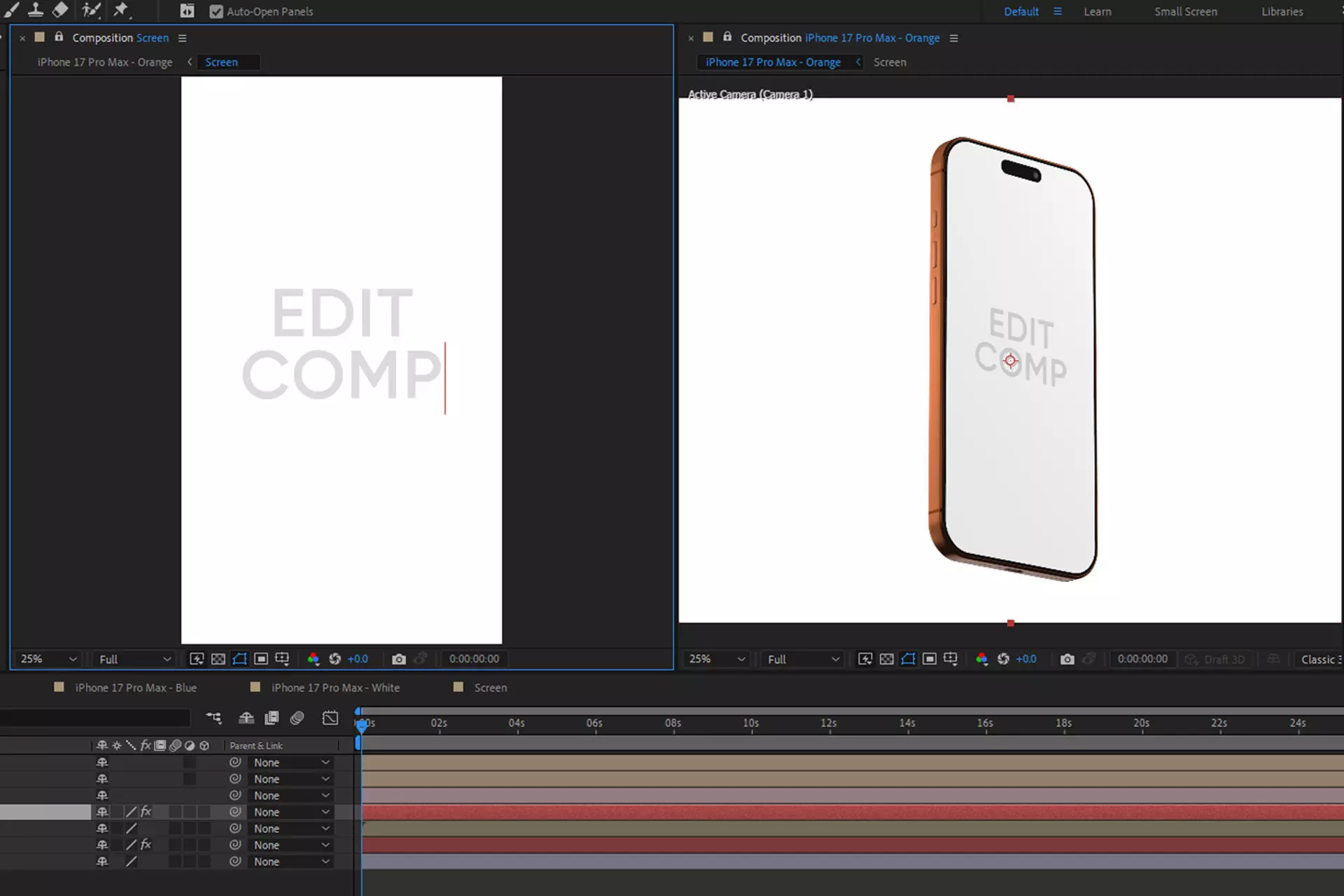Viewport: 1344px width, 896px height.
Task: Click the iPhone 17 Pro Max - Orange breadcrumb in left viewer
Action: click(x=105, y=62)
